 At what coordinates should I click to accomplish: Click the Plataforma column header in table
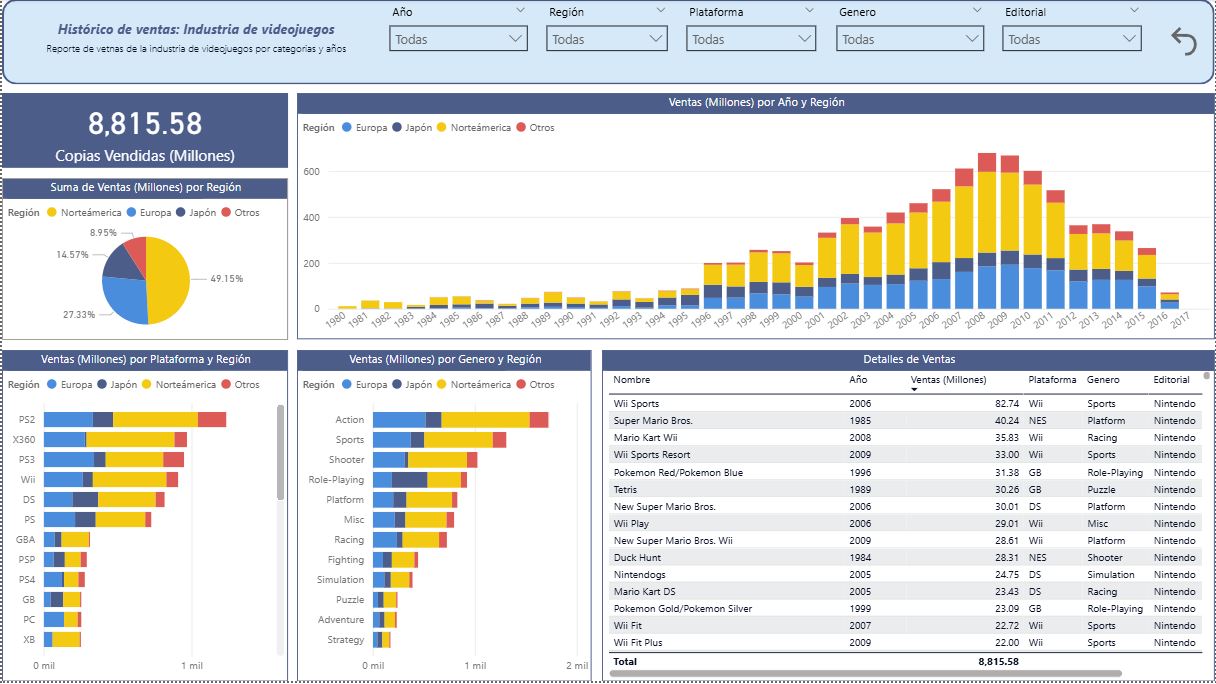tap(1052, 380)
